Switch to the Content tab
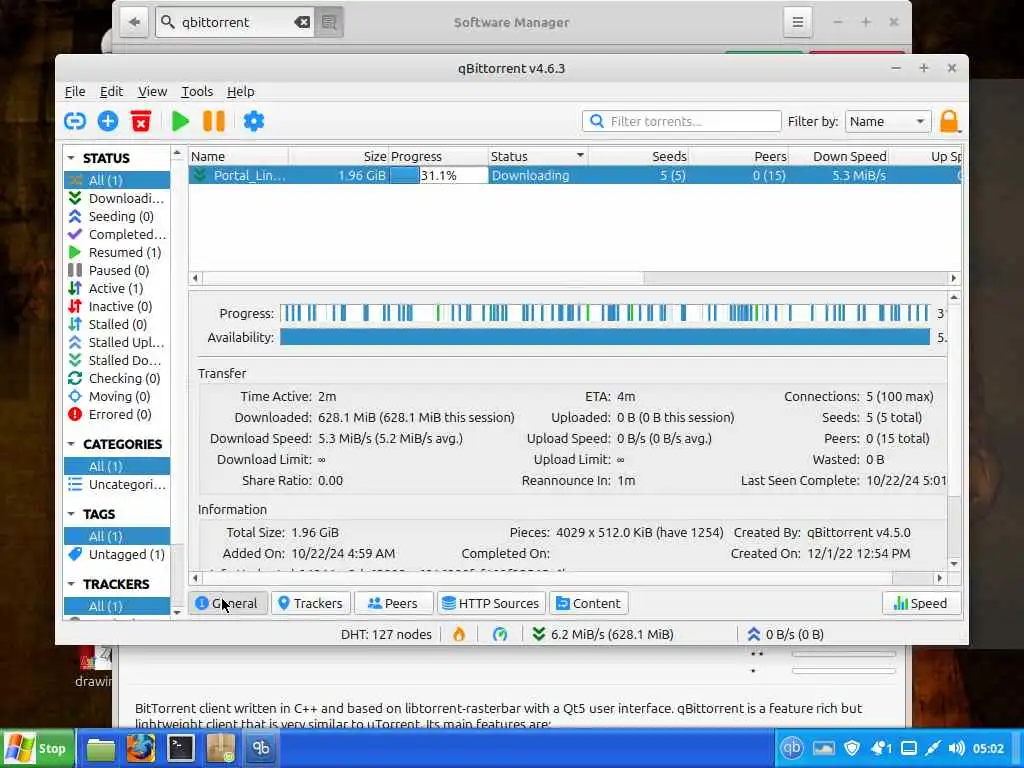Viewport: 1024px width, 768px height. pos(588,603)
